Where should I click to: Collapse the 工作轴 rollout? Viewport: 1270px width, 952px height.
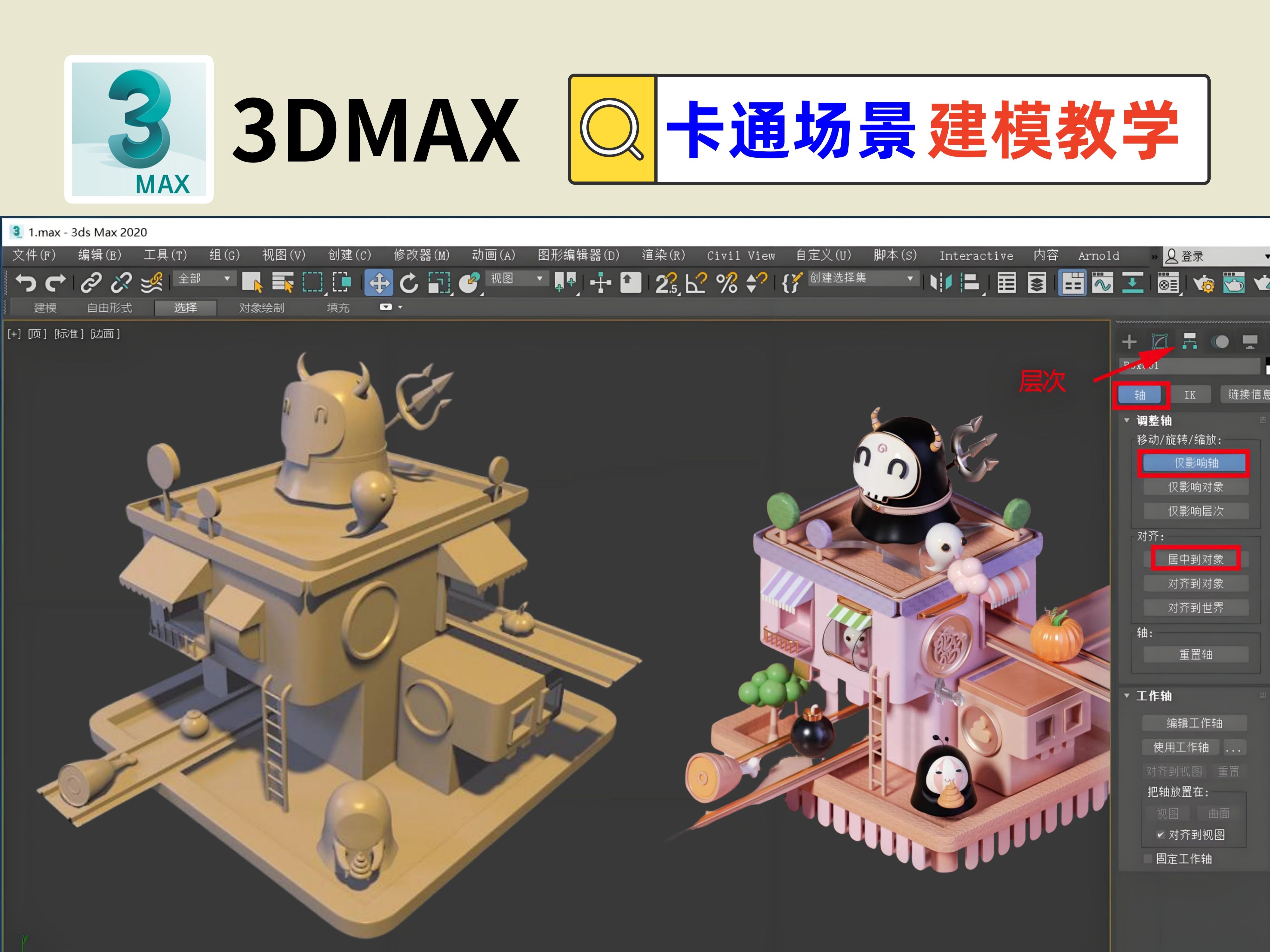tap(1126, 696)
